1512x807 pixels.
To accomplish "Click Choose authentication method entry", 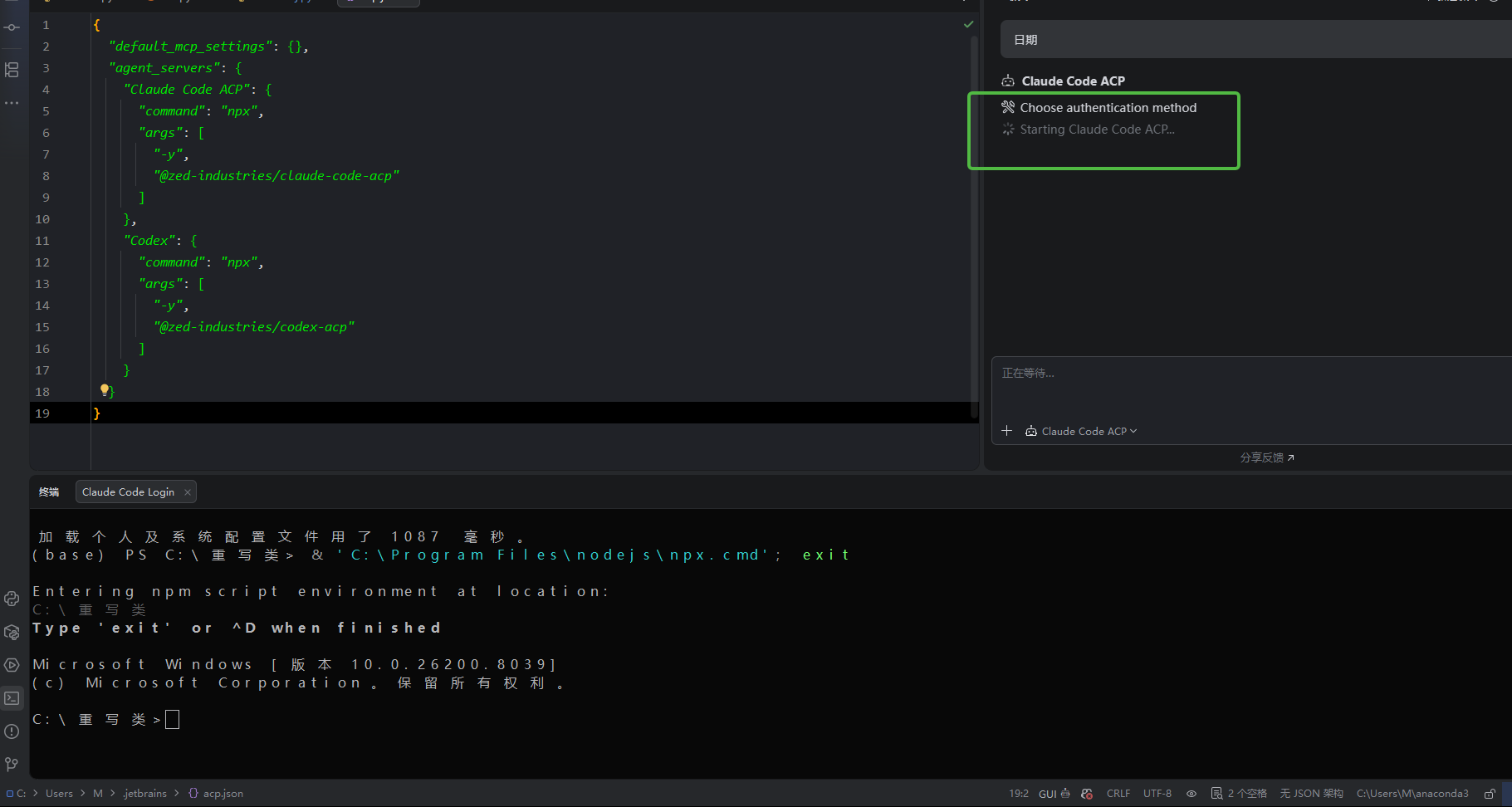I will 1108,107.
